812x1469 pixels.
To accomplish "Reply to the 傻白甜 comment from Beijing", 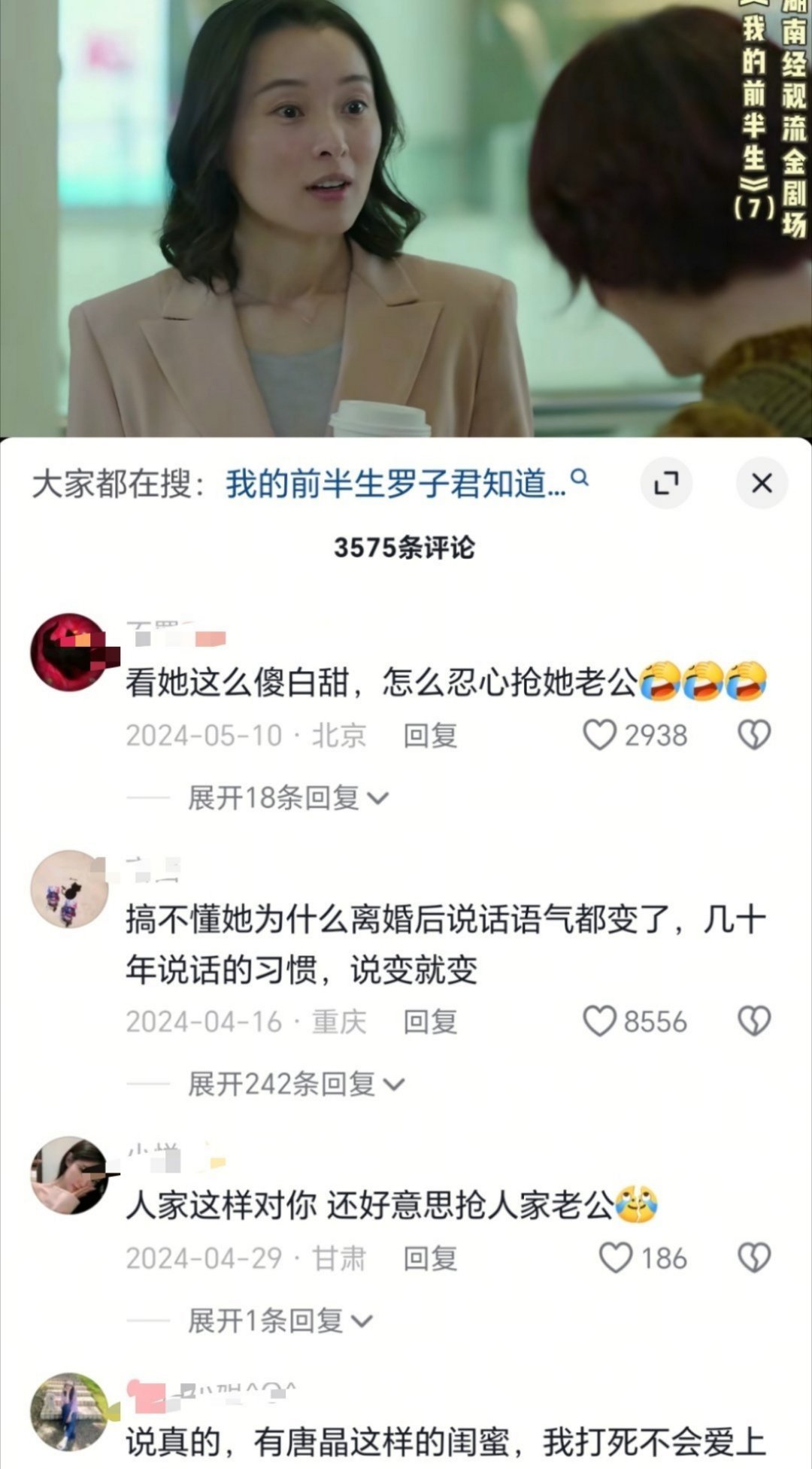I will pos(430,735).
